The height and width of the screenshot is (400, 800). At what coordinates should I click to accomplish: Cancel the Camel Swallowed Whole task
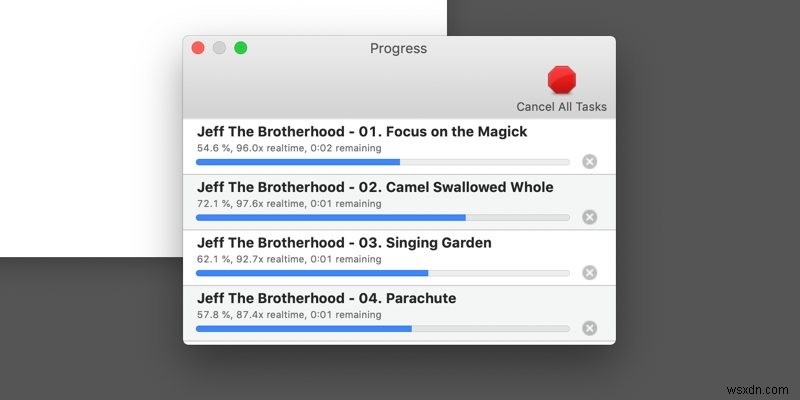pyautogui.click(x=589, y=217)
